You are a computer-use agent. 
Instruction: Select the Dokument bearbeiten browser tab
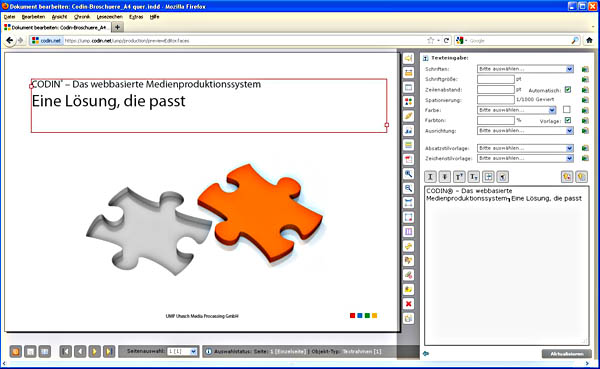[x=57, y=28]
